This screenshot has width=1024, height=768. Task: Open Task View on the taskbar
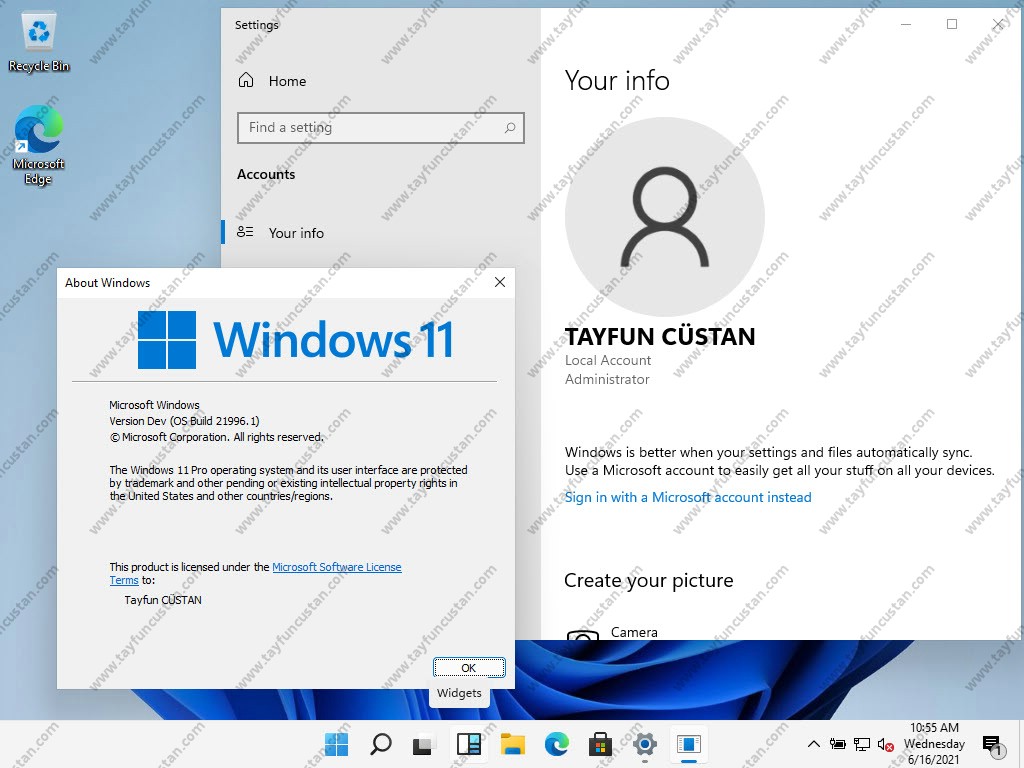423,744
